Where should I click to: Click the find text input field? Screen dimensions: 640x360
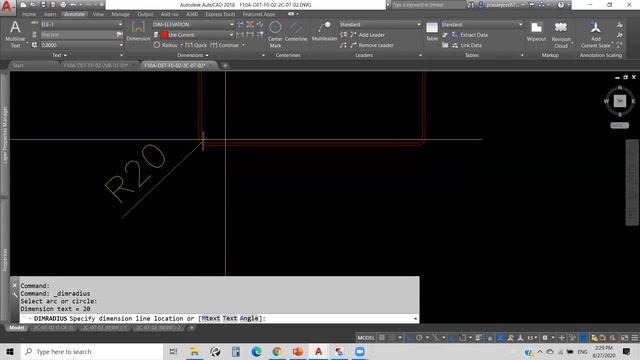pos(78,35)
